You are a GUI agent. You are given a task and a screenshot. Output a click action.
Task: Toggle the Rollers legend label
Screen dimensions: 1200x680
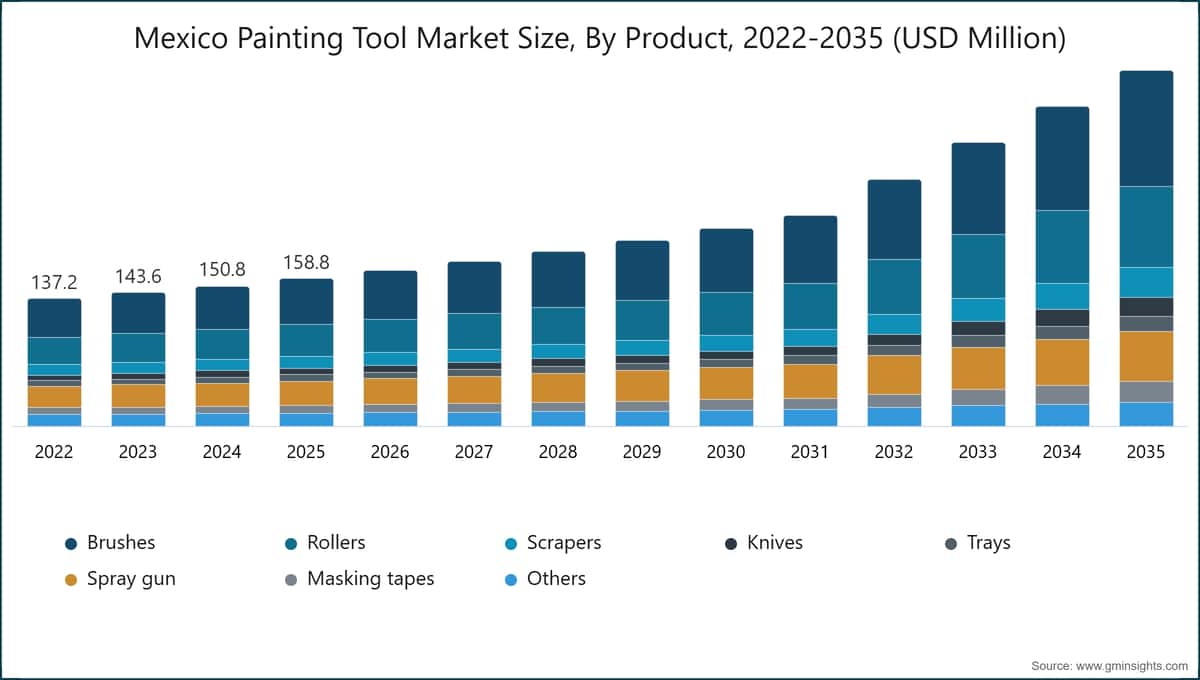(x=337, y=543)
